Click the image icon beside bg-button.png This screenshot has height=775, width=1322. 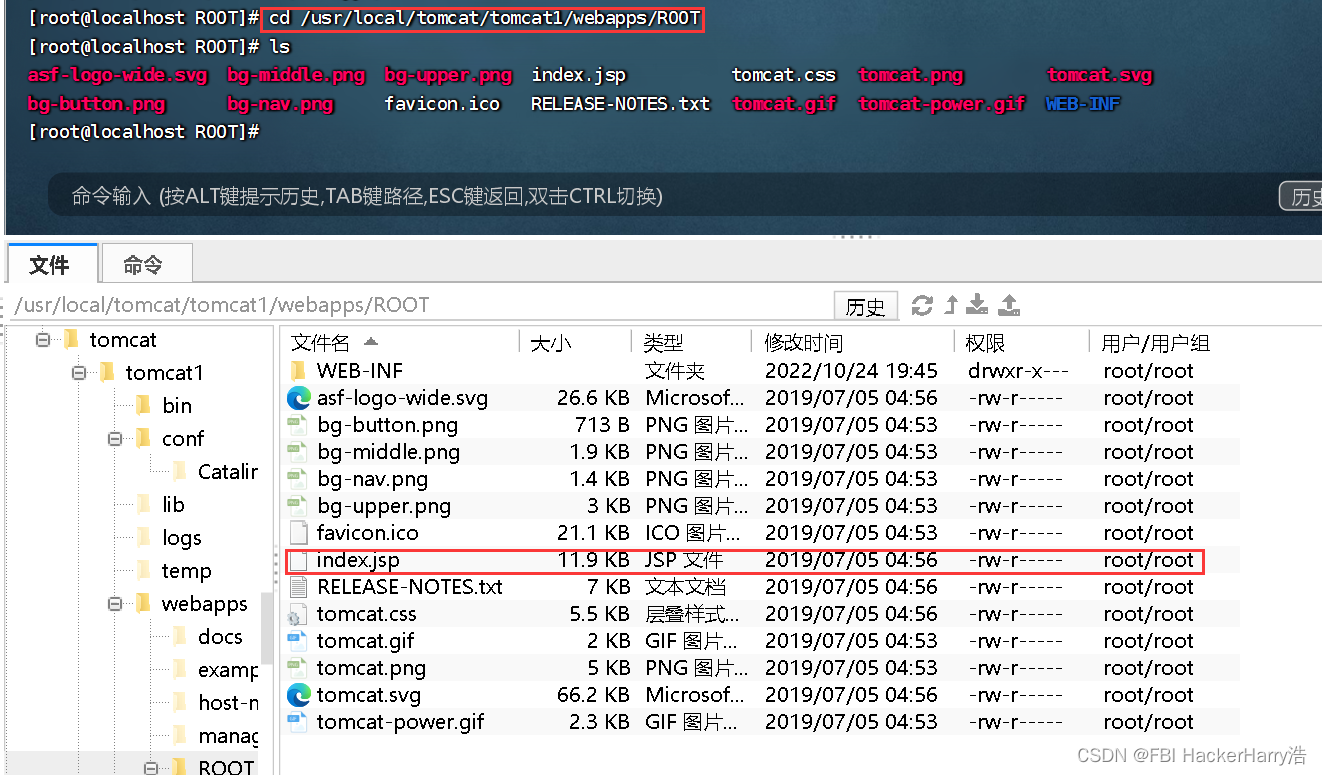click(299, 425)
